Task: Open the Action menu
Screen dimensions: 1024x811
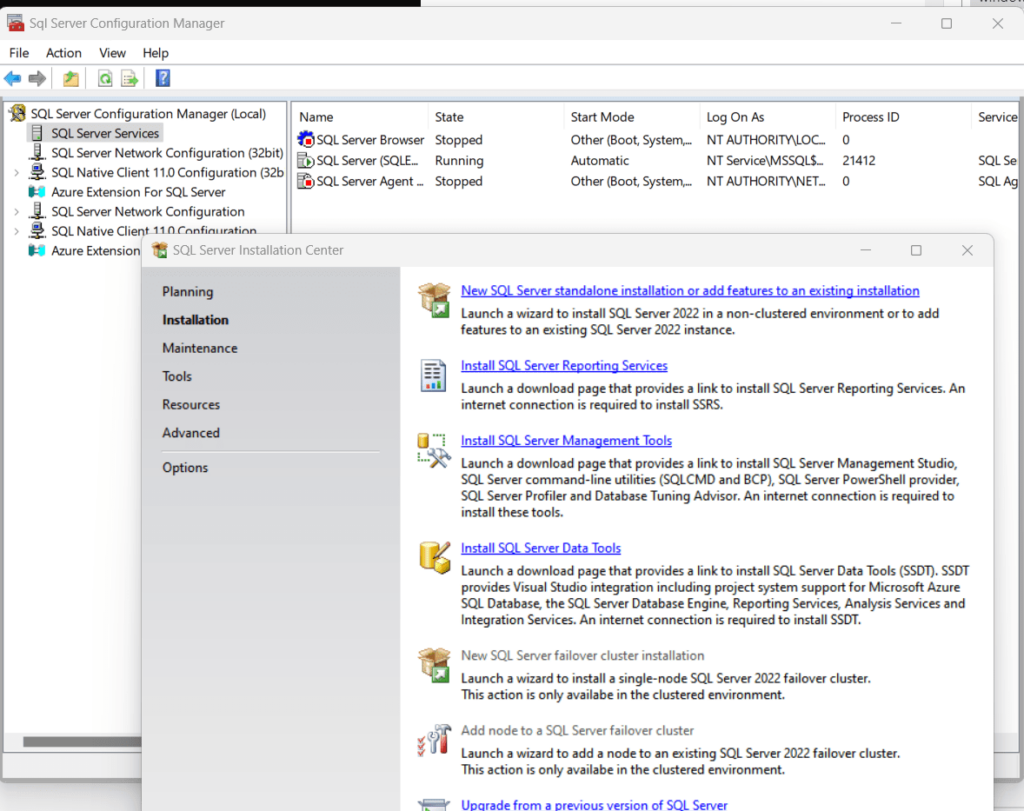Action: (x=63, y=52)
